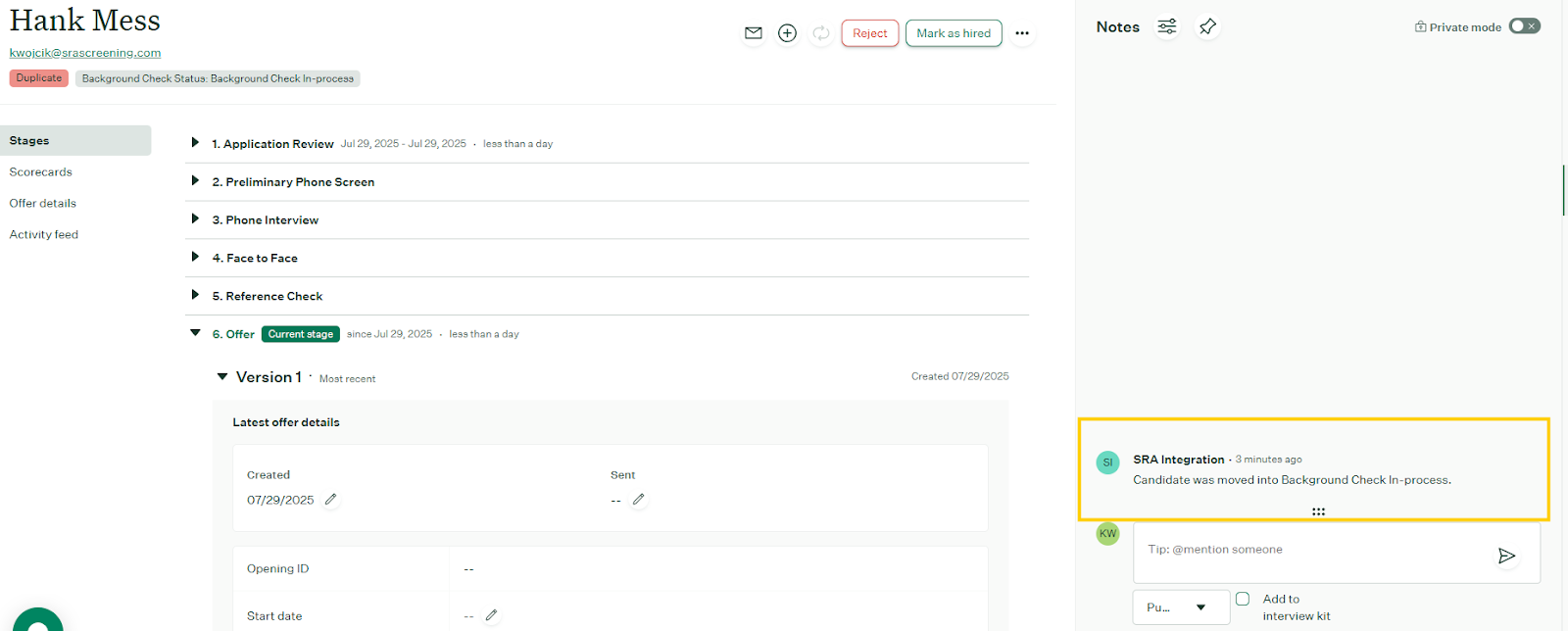Click the plus circle add icon

pyautogui.click(x=787, y=33)
